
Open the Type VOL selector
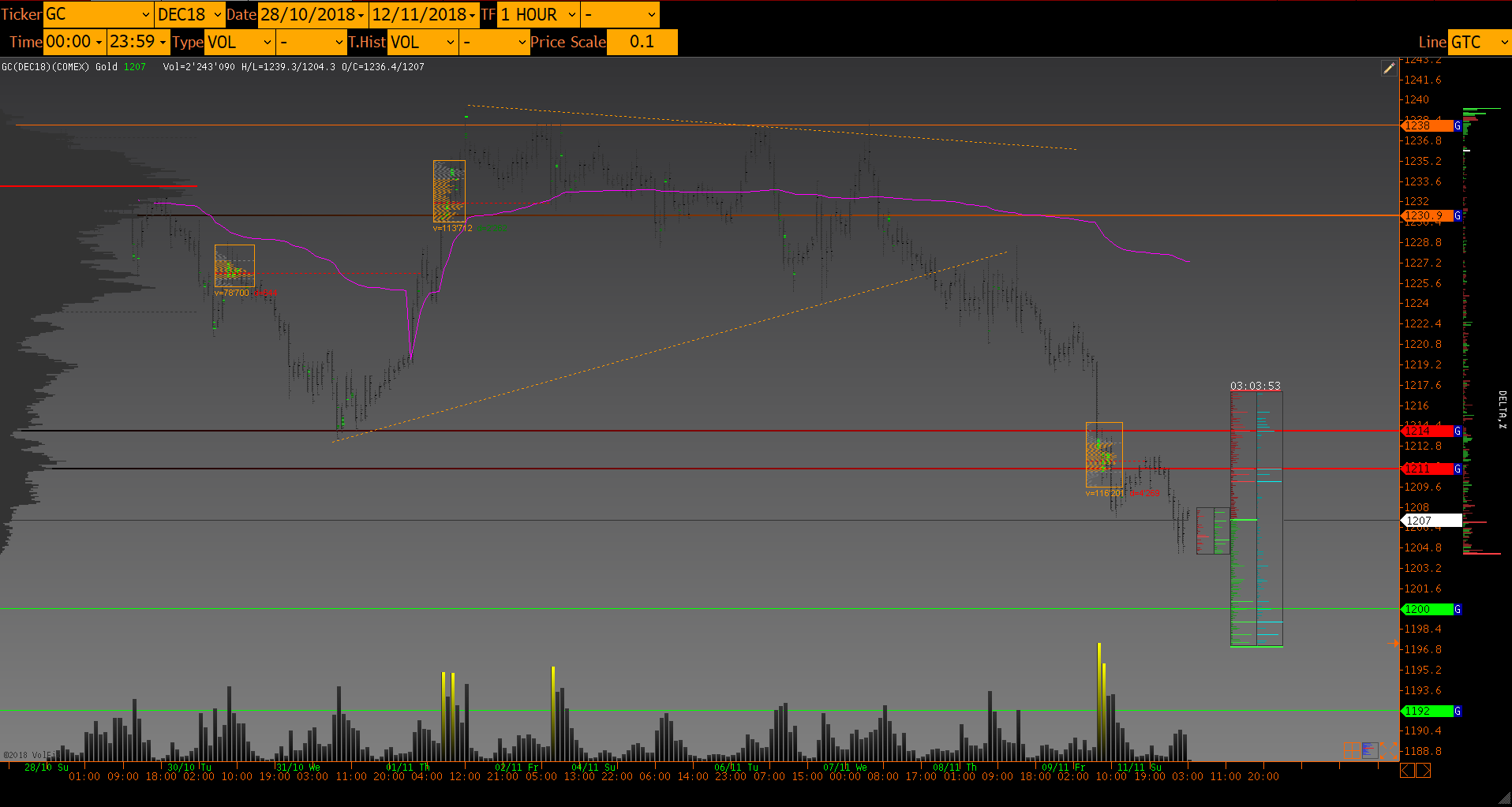pyautogui.click(x=239, y=42)
